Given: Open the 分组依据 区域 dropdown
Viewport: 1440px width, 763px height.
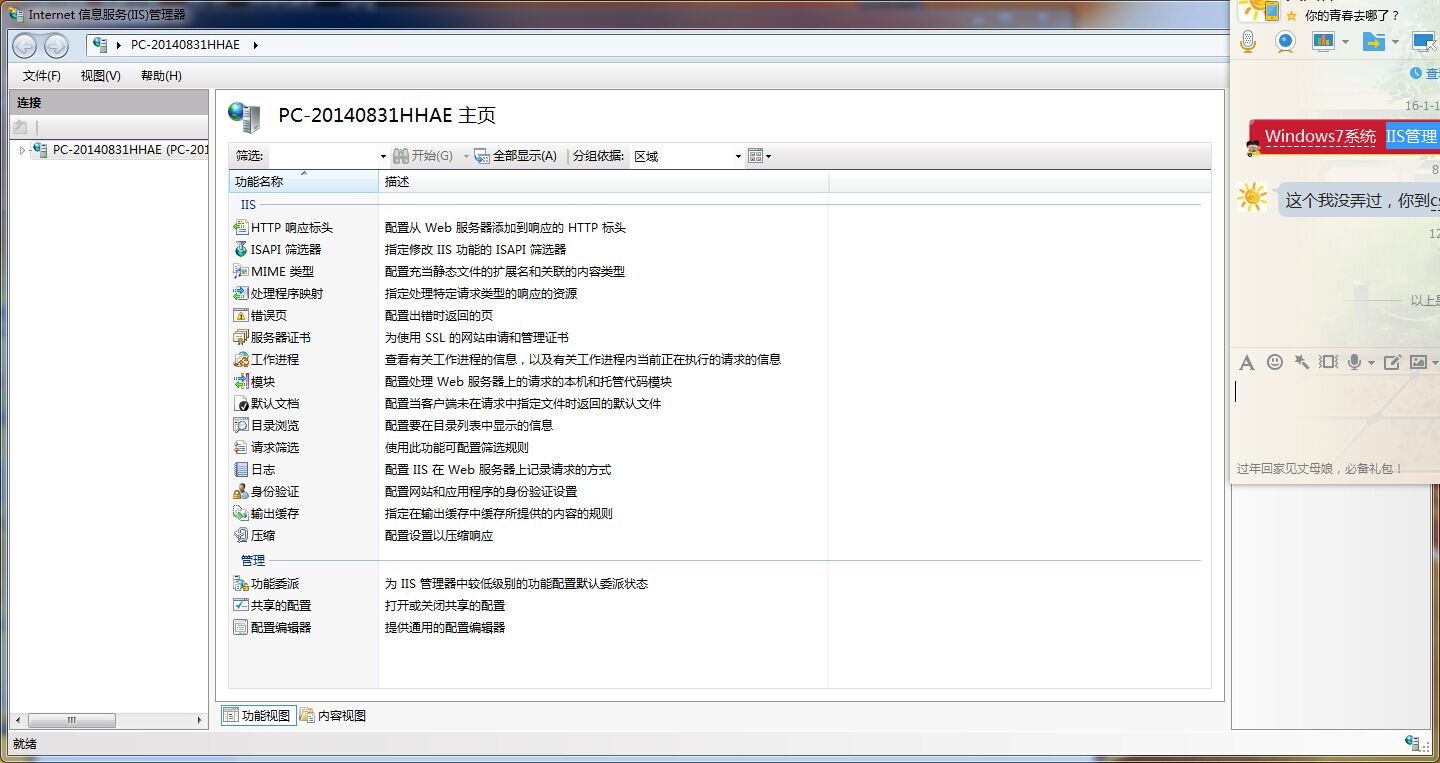Looking at the screenshot, I should [688, 156].
